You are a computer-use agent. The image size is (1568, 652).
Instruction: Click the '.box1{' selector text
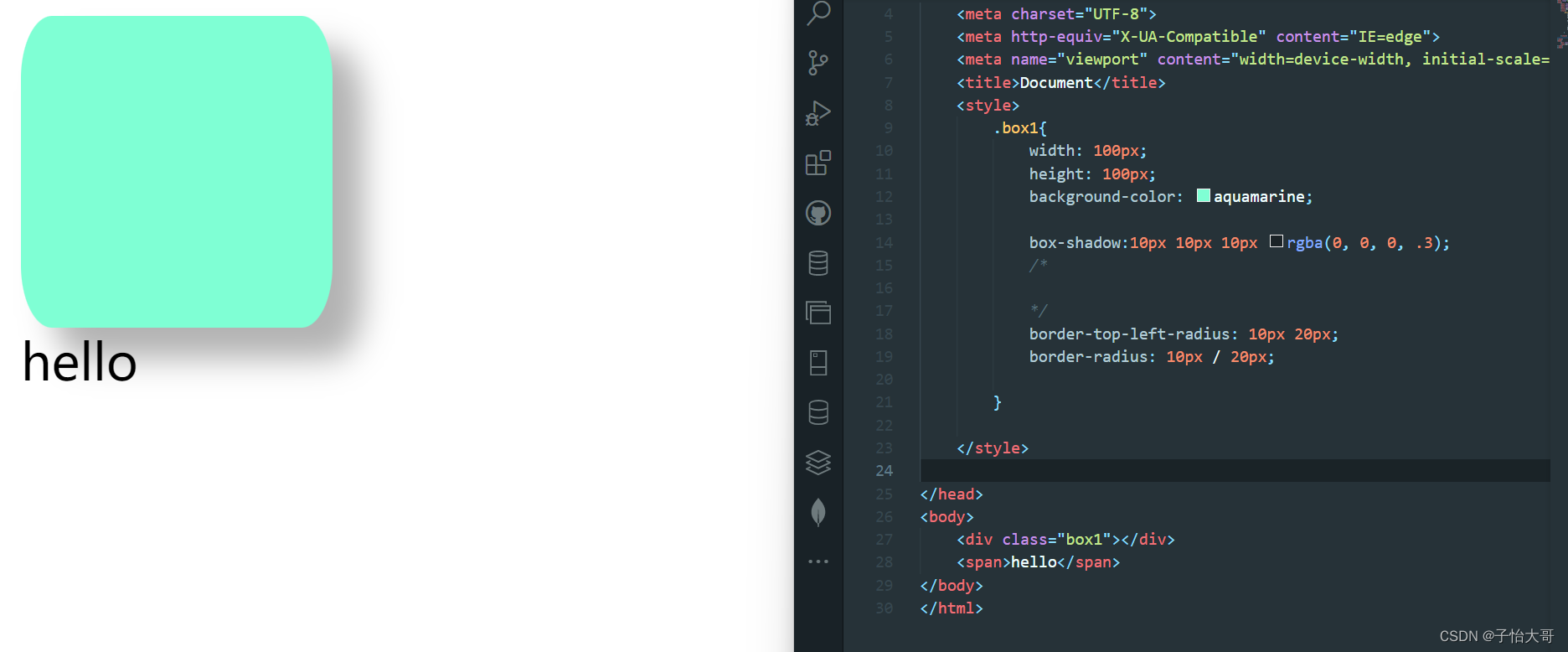point(1020,128)
